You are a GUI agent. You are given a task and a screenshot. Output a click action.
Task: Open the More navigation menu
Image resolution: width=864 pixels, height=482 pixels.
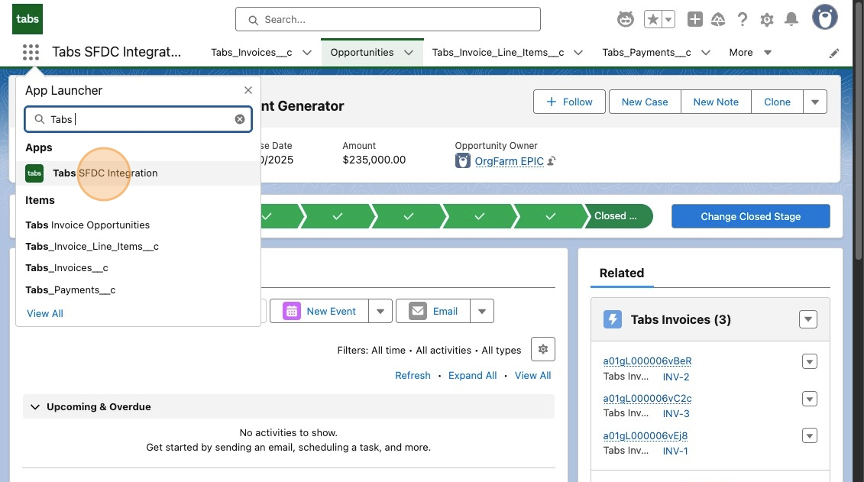(x=750, y=52)
